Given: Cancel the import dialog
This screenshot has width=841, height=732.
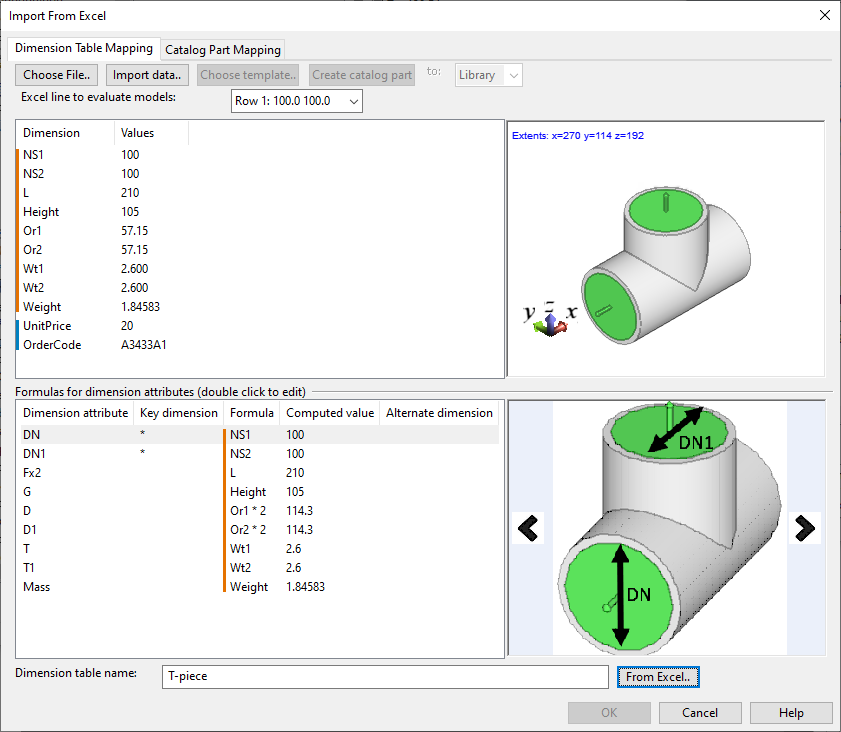Looking at the screenshot, I should 699,713.
